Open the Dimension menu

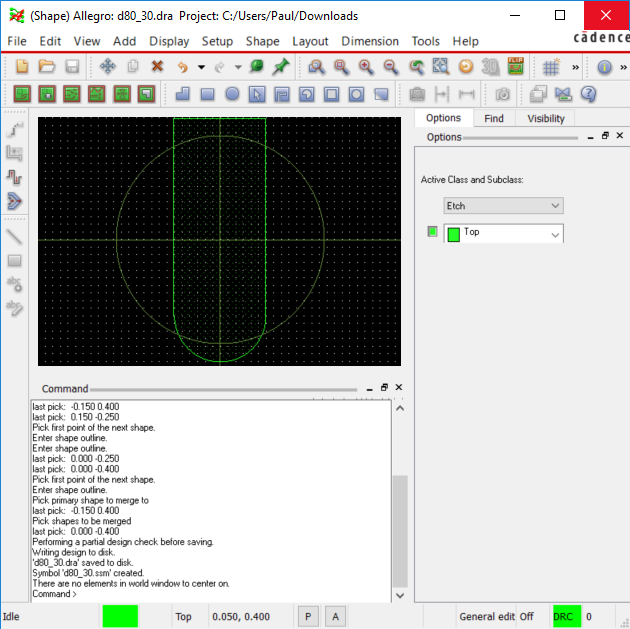pyautogui.click(x=370, y=41)
